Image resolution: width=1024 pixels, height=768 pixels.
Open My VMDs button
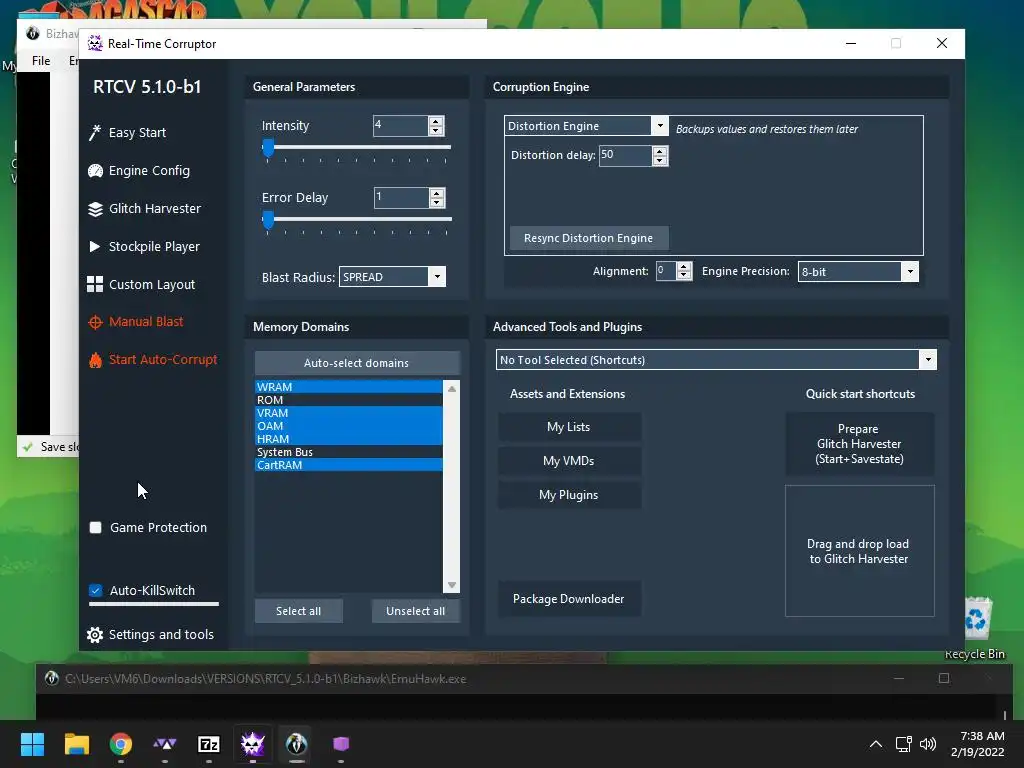click(x=569, y=461)
